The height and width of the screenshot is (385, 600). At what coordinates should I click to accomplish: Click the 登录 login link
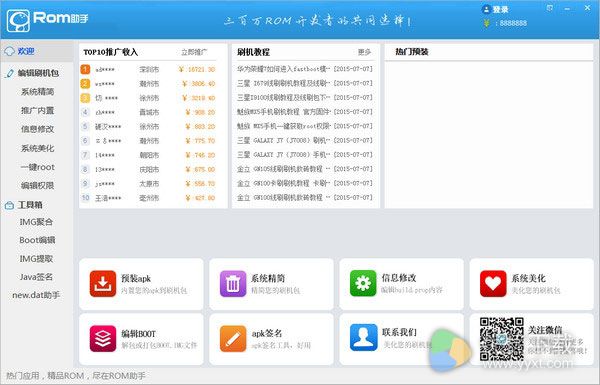pyautogui.click(x=500, y=10)
